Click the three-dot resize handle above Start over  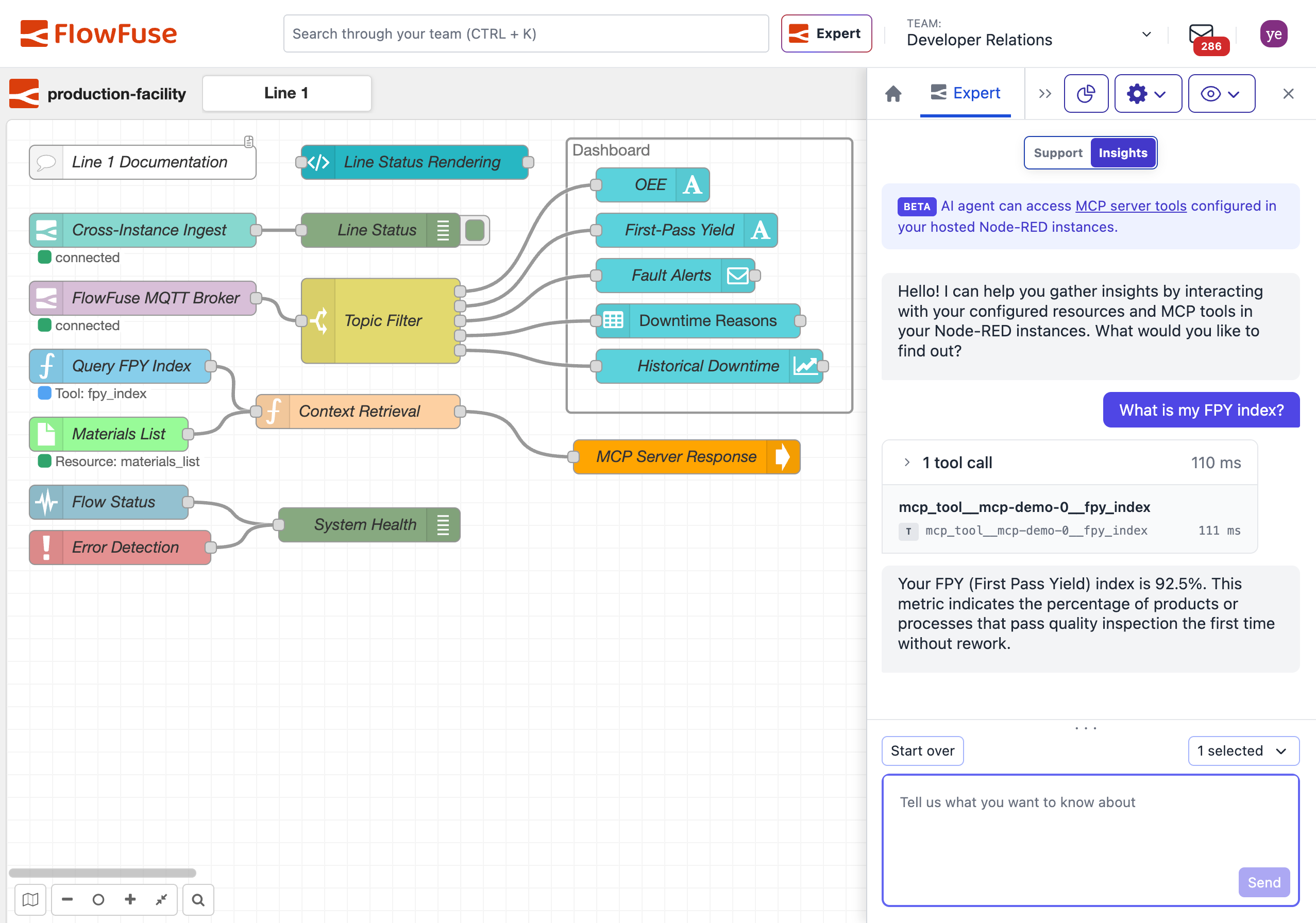[x=1086, y=728]
